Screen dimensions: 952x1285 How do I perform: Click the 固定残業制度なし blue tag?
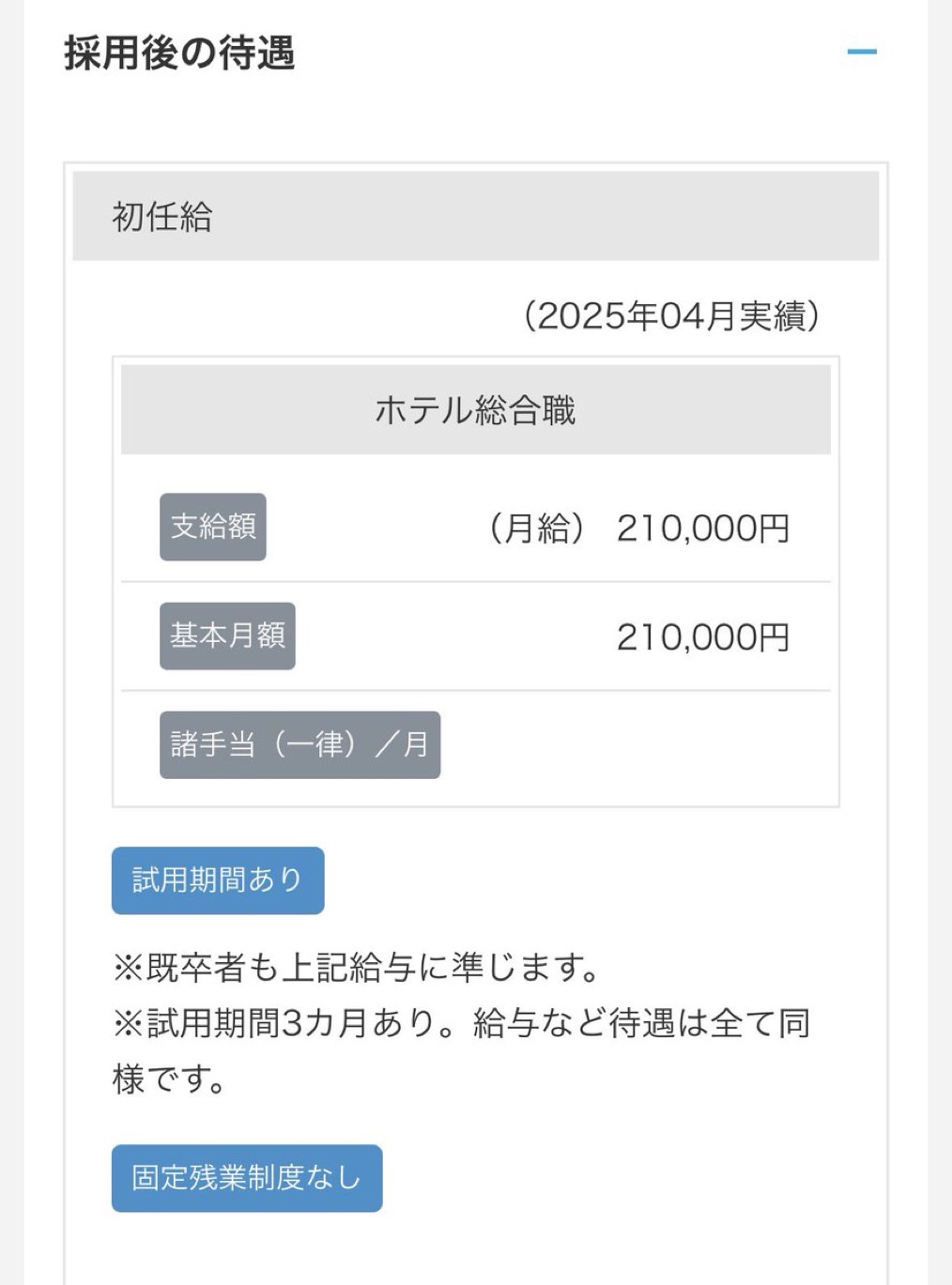click(x=247, y=1178)
